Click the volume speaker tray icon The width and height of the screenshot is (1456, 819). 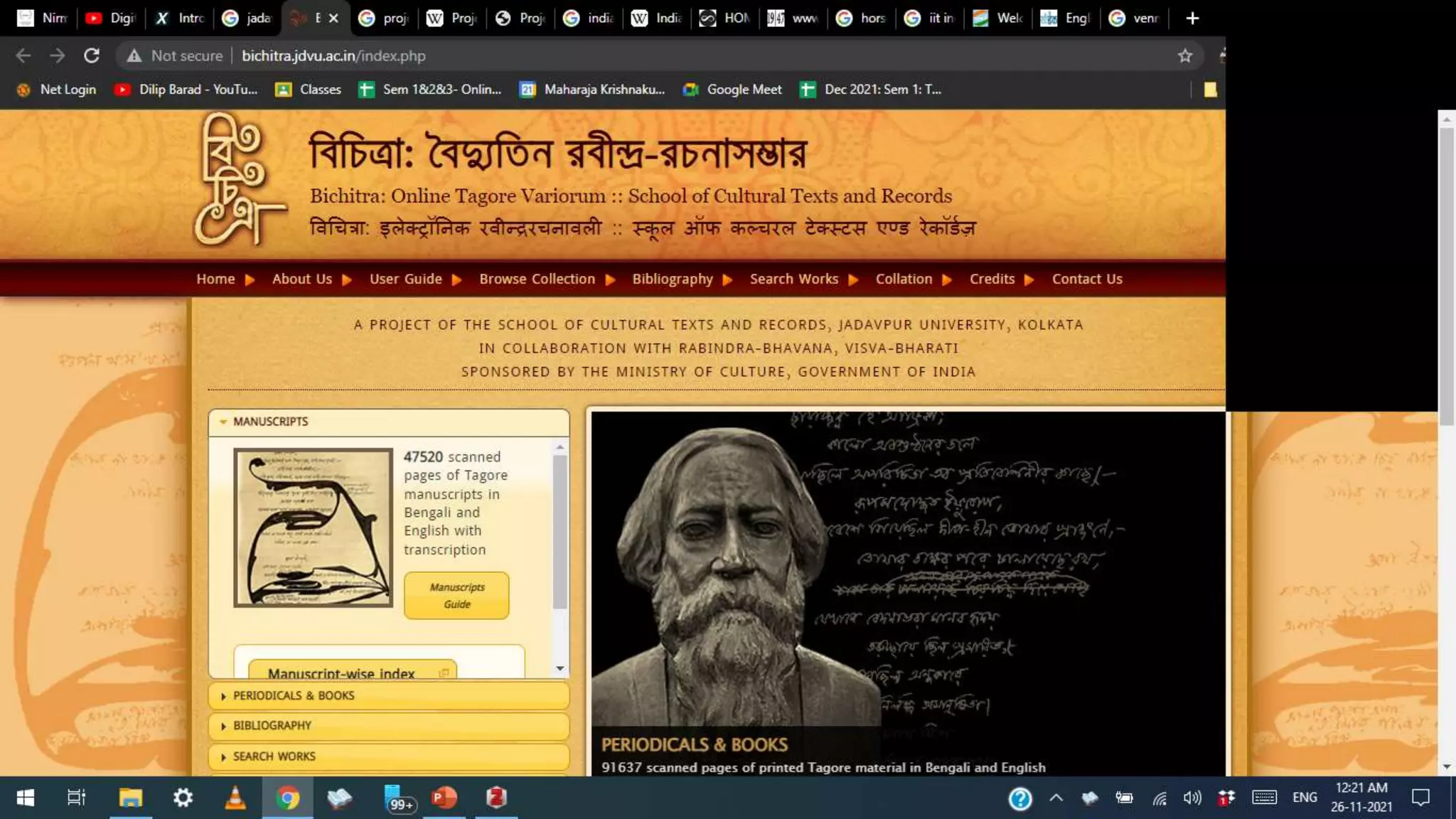(x=1192, y=798)
